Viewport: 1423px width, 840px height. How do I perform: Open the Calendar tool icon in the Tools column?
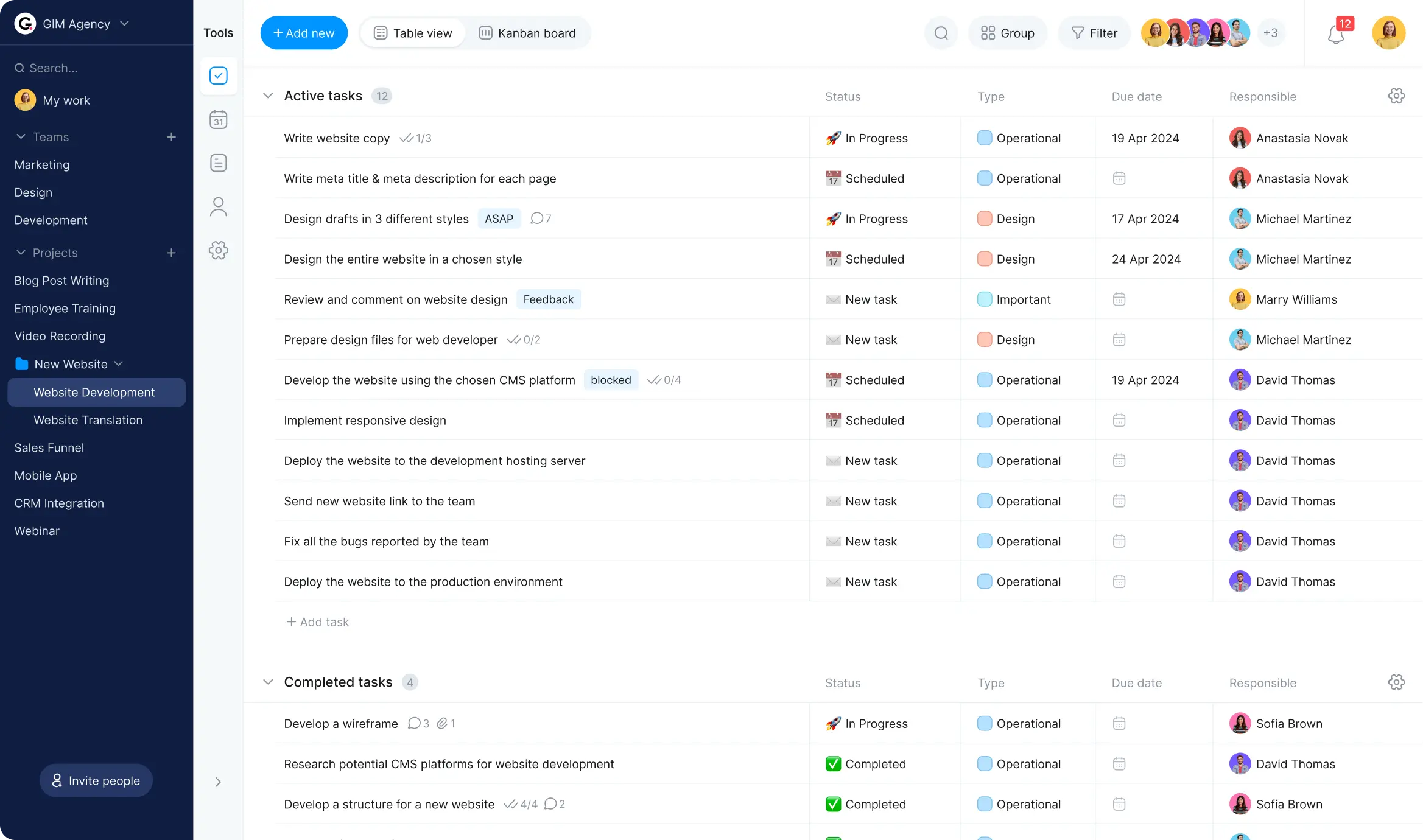218,119
